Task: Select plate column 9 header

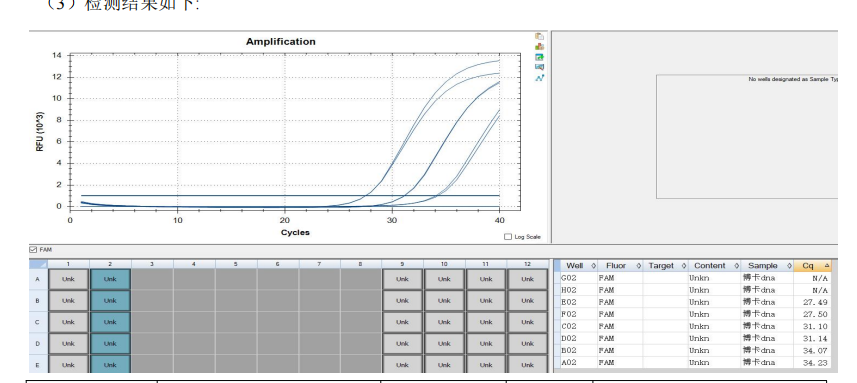Action: (x=402, y=264)
